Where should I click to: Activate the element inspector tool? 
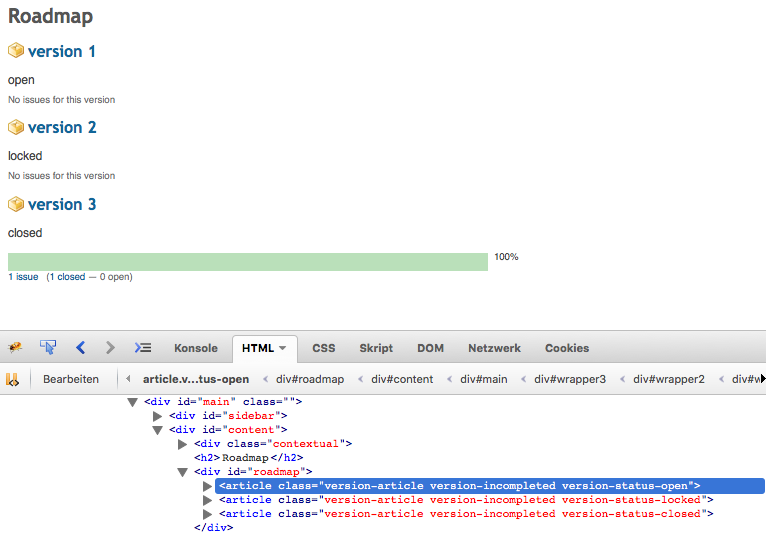(48, 348)
